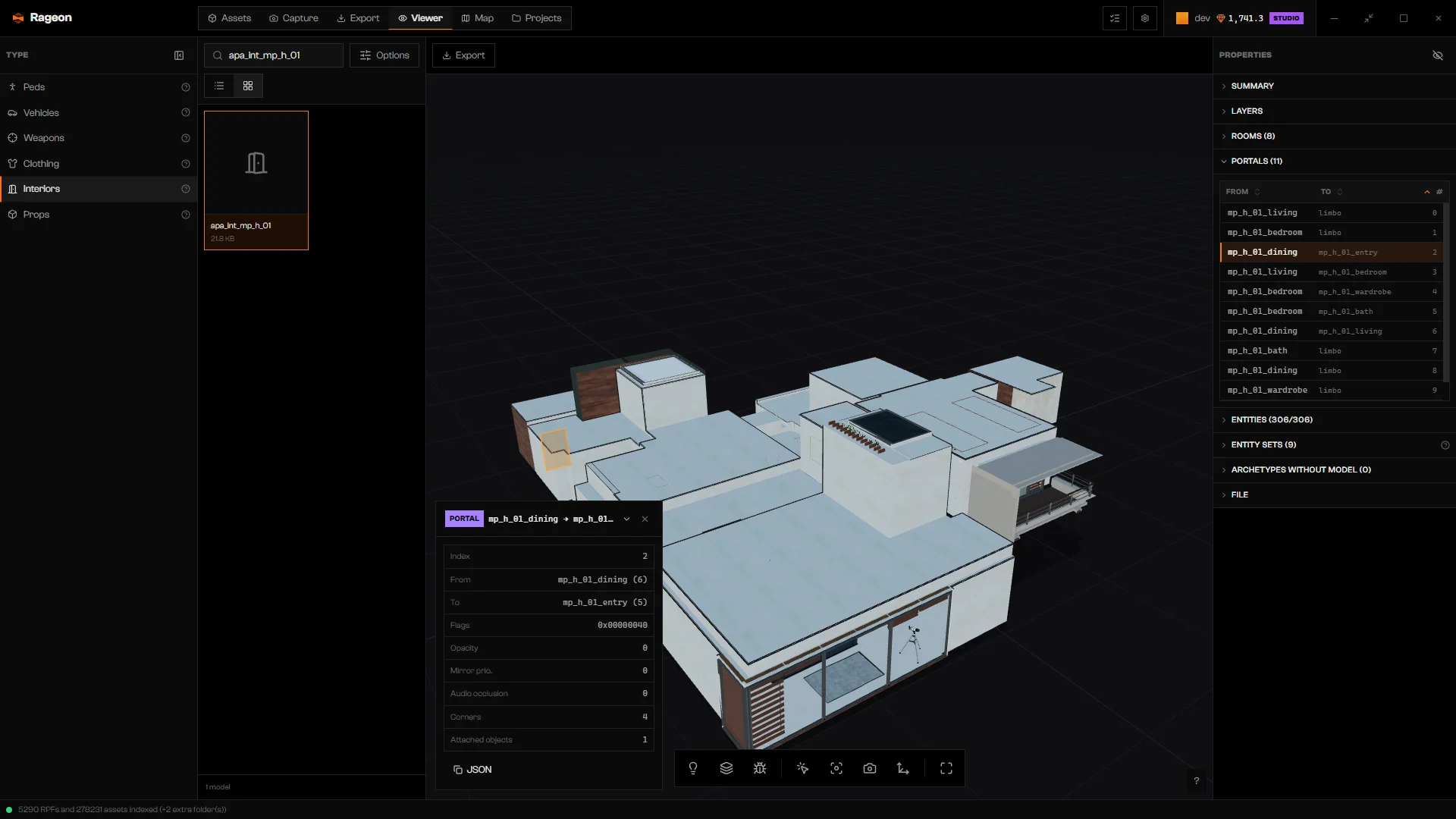Focus camera on selection icon
Image resolution: width=1456 pixels, height=819 pixels.
click(x=836, y=768)
